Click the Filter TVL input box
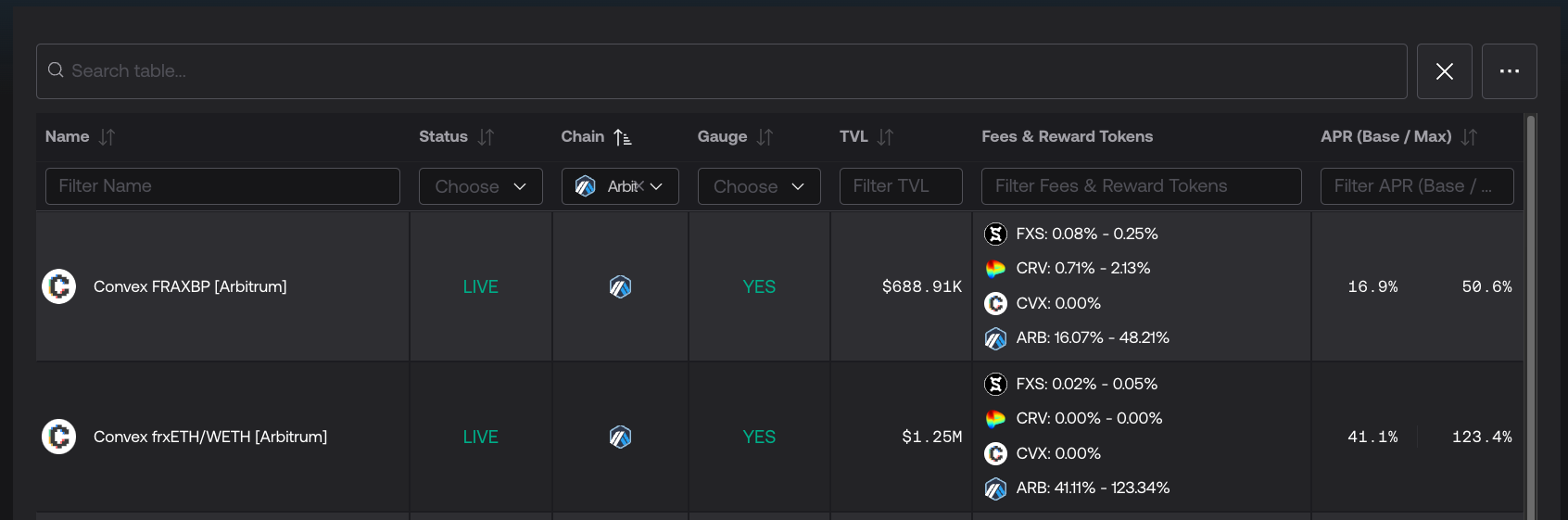Image resolution: width=1568 pixels, height=520 pixels. (900, 186)
